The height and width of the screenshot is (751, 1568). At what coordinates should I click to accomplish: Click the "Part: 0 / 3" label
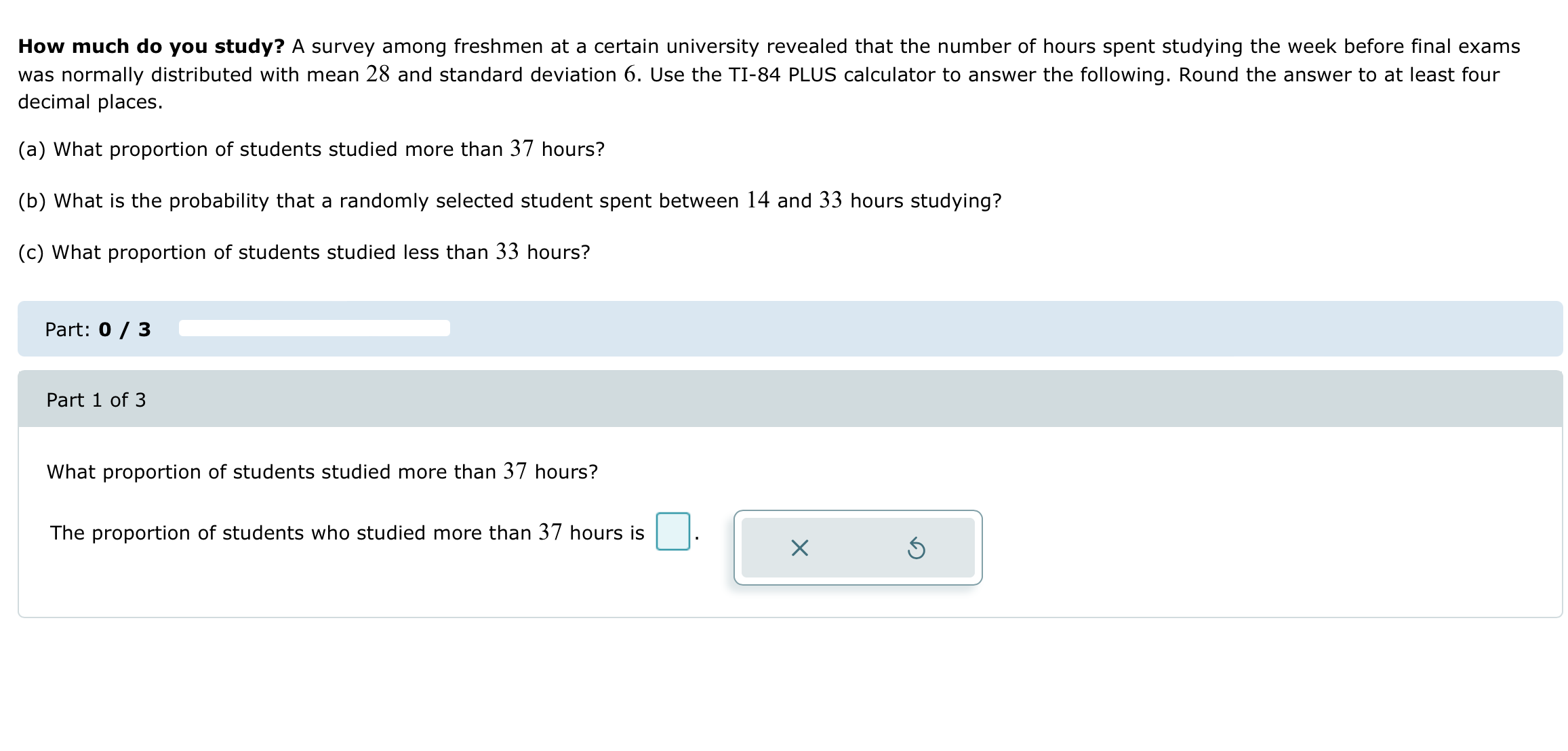(98, 329)
